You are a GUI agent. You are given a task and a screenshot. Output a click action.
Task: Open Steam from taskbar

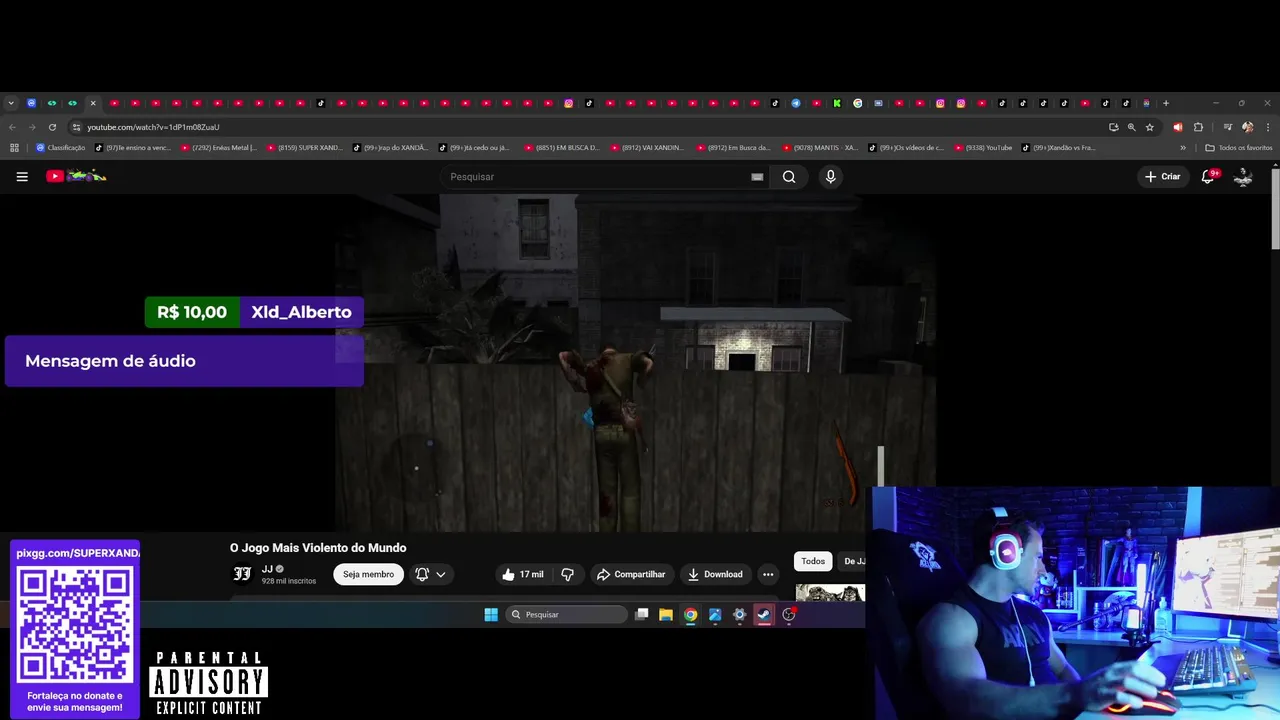coord(764,615)
